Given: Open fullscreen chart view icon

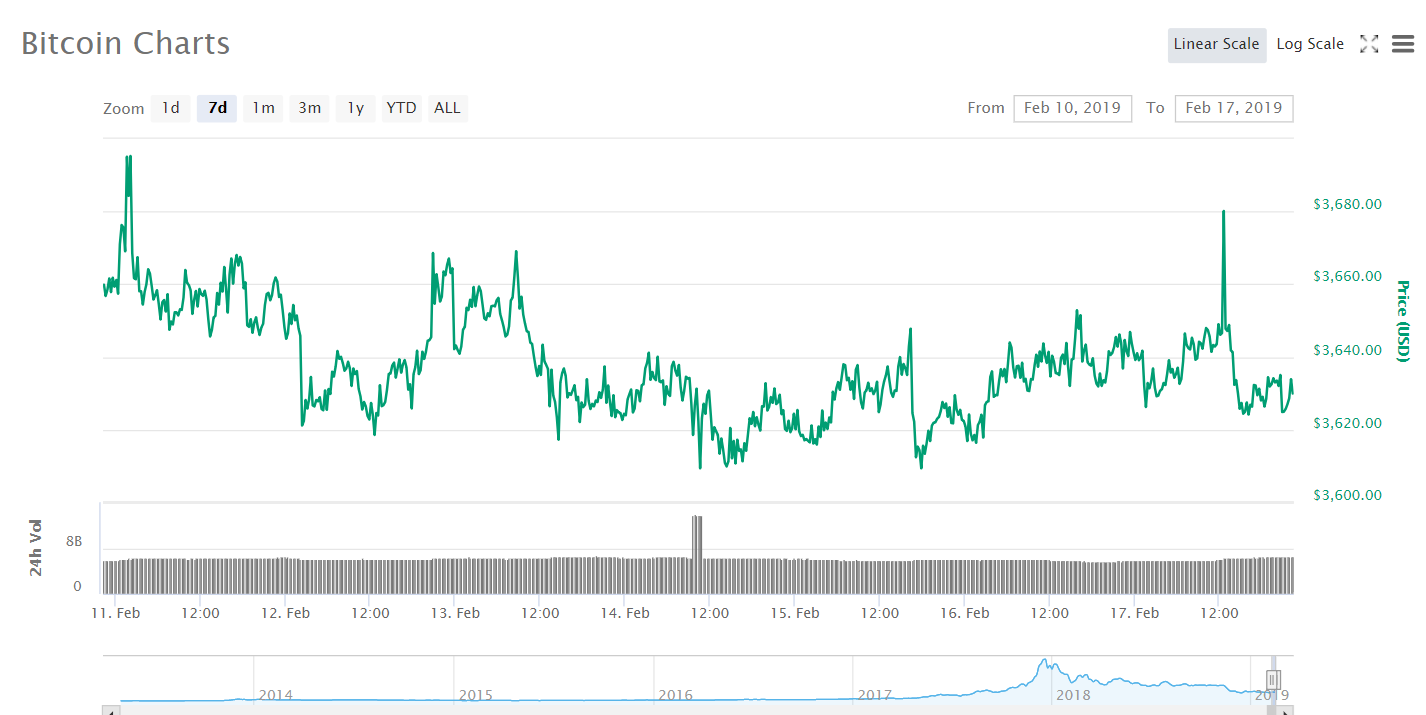Looking at the screenshot, I should (1369, 44).
